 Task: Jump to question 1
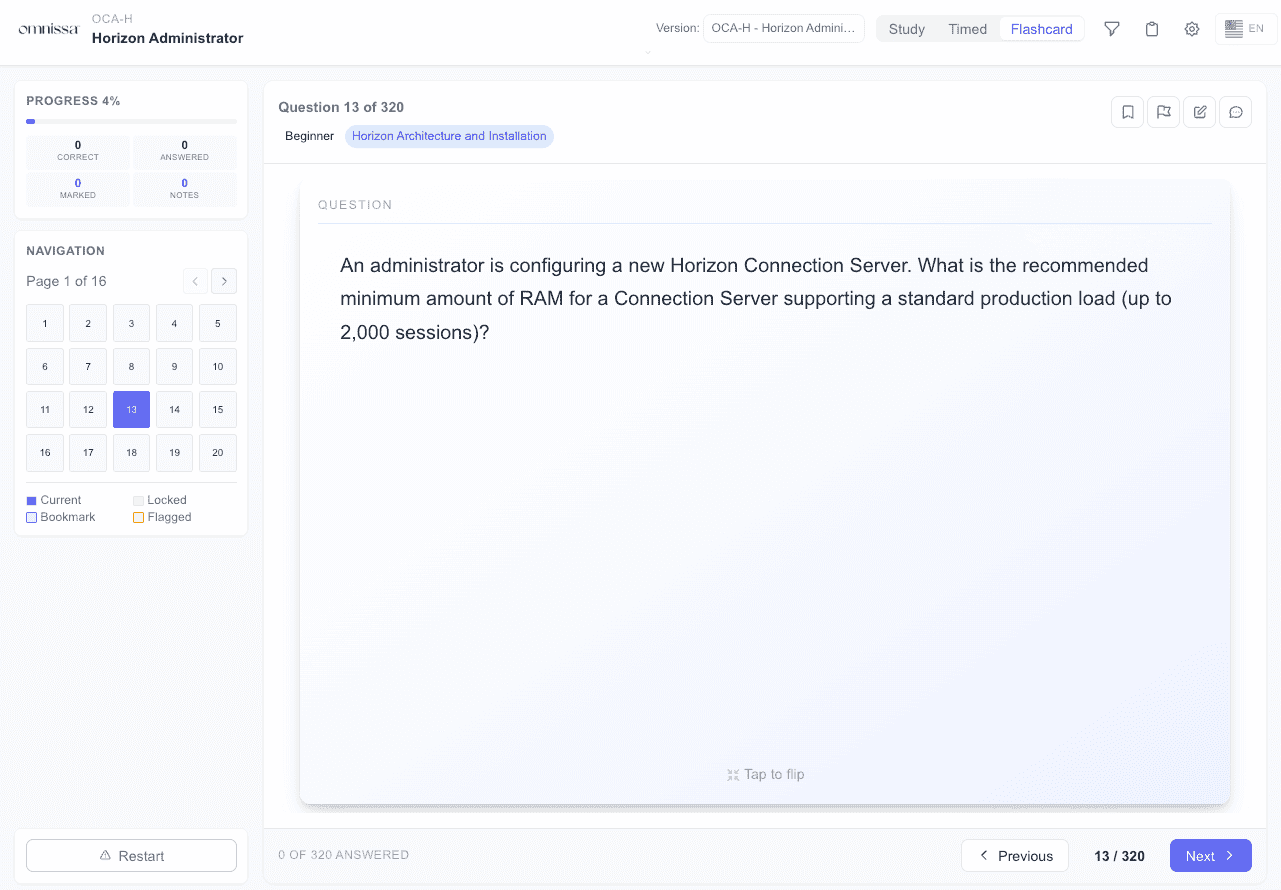[45, 323]
